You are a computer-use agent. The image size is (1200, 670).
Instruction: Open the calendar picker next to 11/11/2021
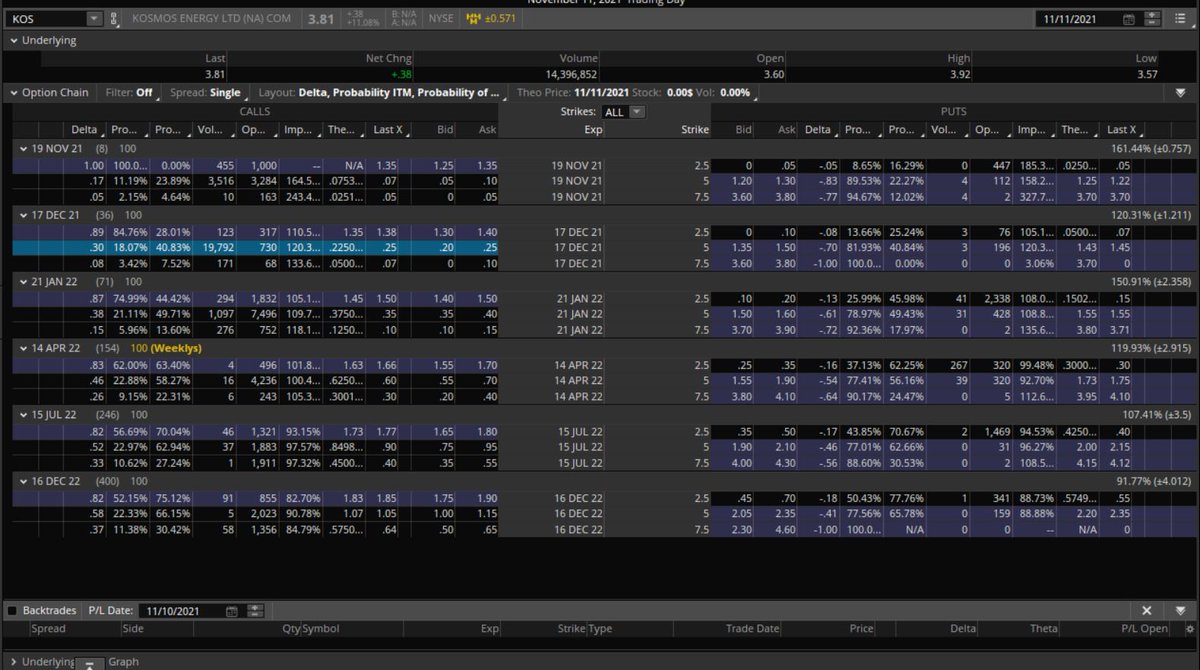(x=1129, y=19)
